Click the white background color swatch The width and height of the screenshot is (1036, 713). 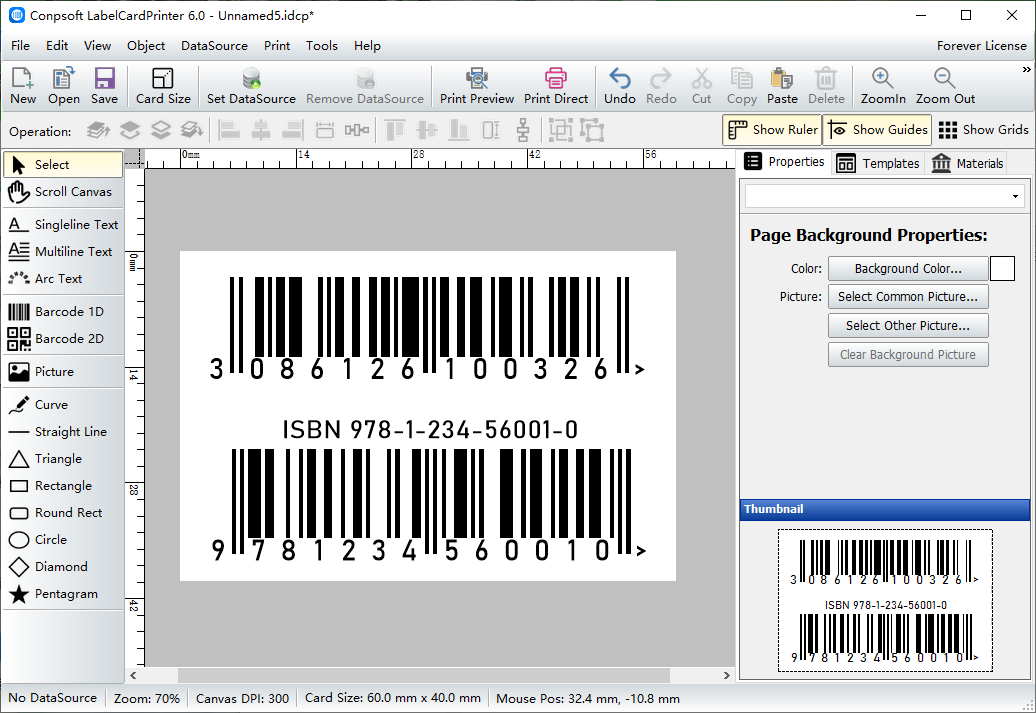pos(1002,269)
